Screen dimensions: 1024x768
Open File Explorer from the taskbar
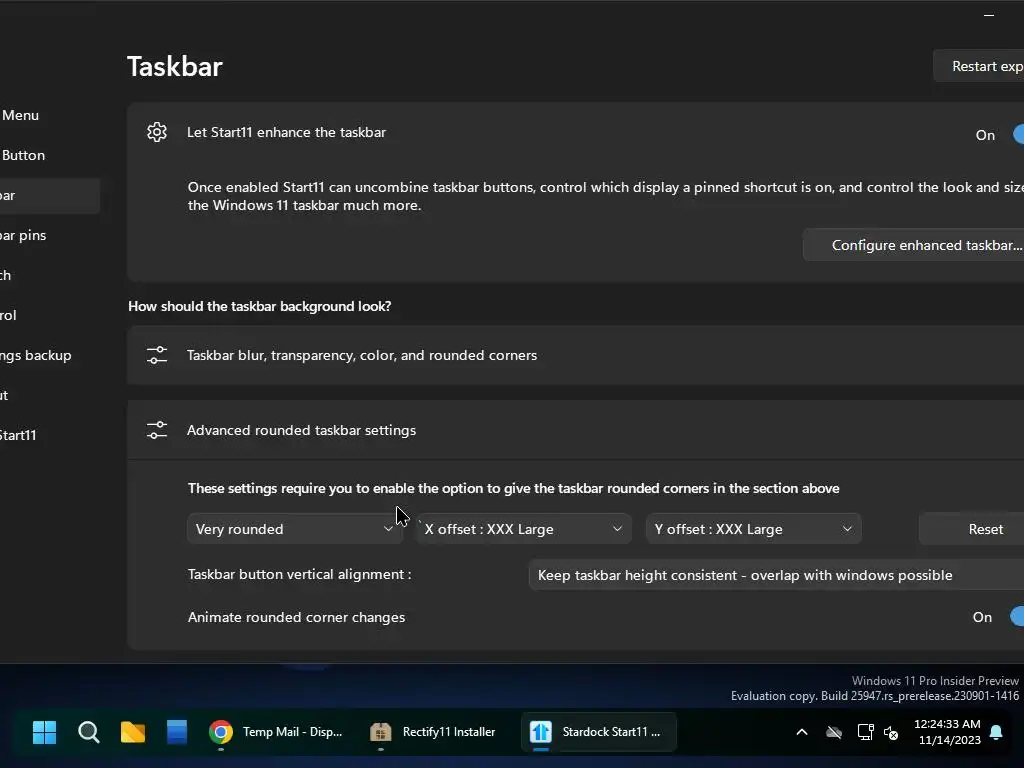point(133,732)
